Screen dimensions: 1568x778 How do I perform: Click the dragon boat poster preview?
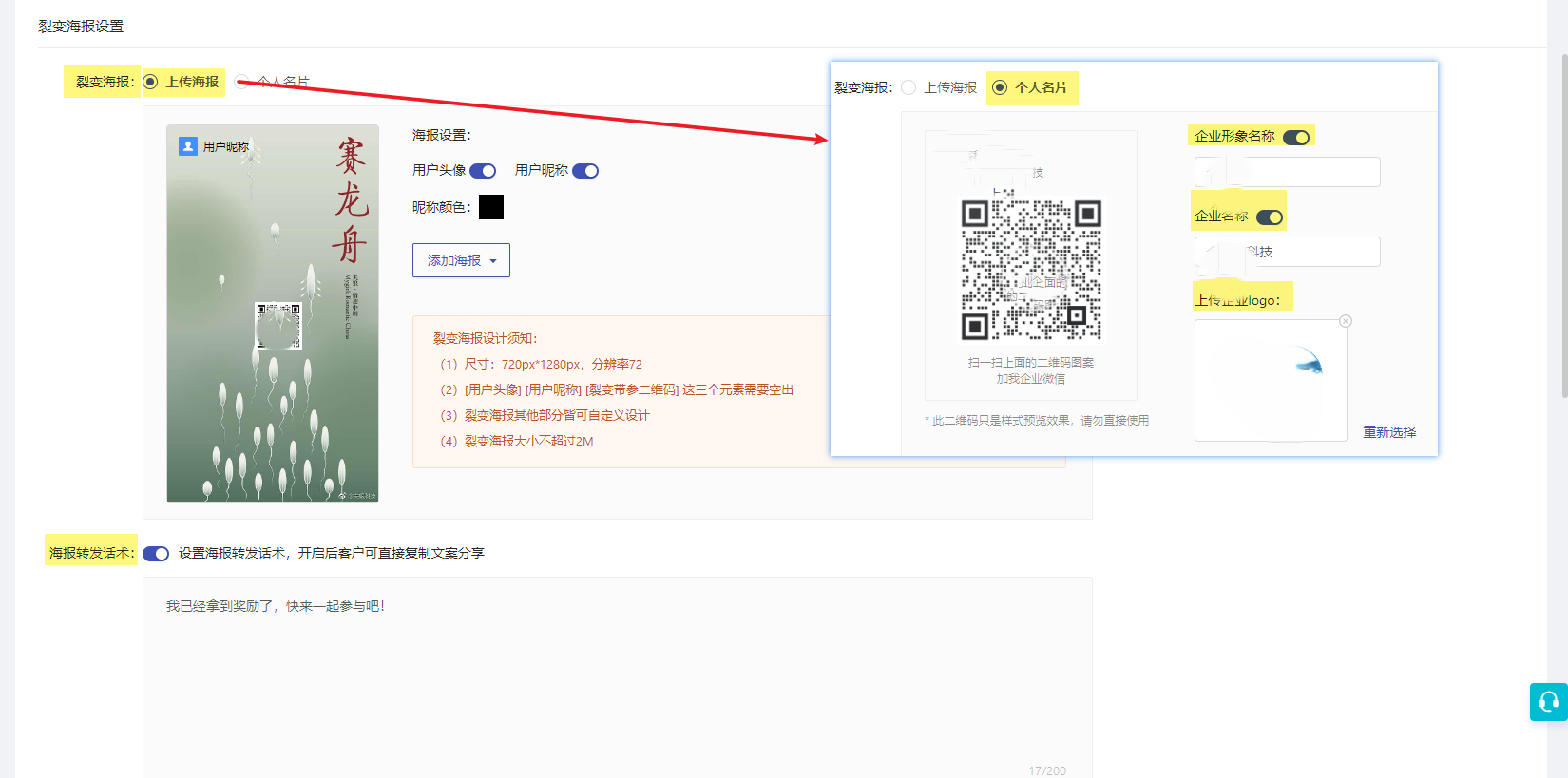click(x=273, y=313)
